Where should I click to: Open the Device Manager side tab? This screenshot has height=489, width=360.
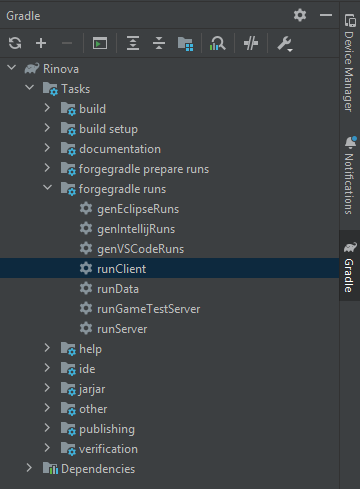click(349, 63)
